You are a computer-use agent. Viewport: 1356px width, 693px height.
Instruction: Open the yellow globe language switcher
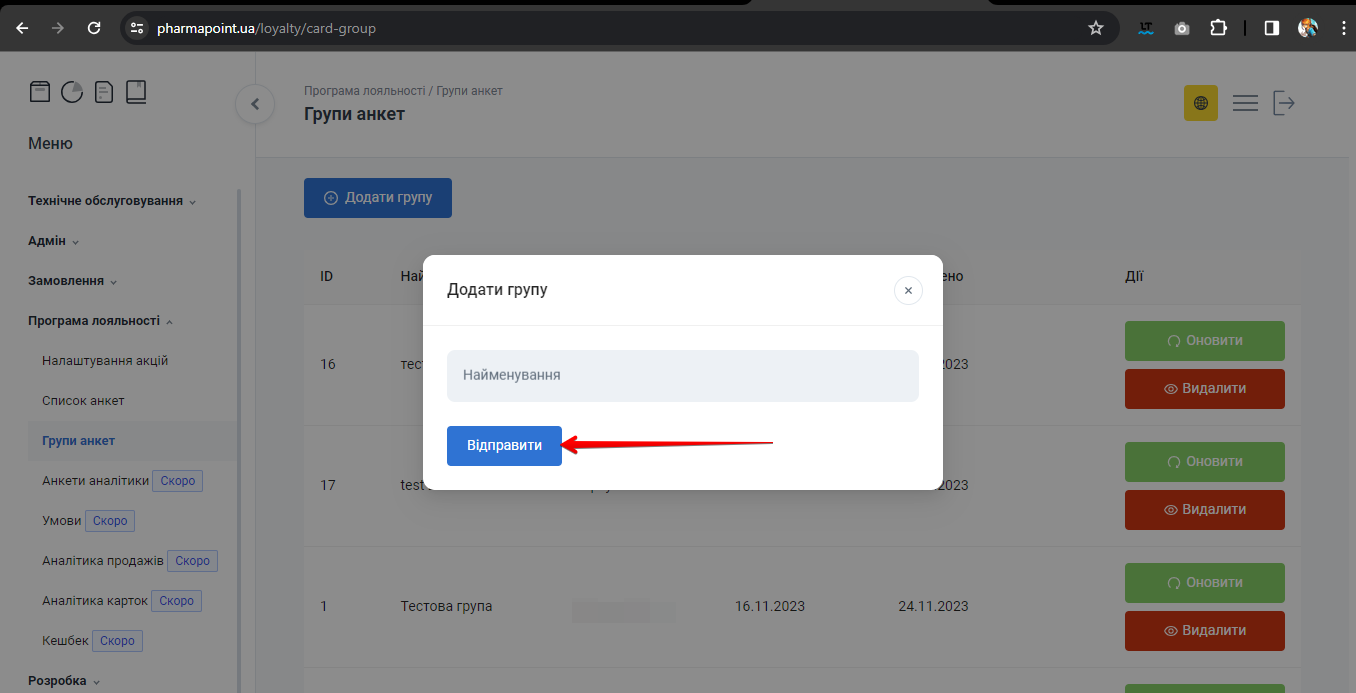pyautogui.click(x=1200, y=103)
